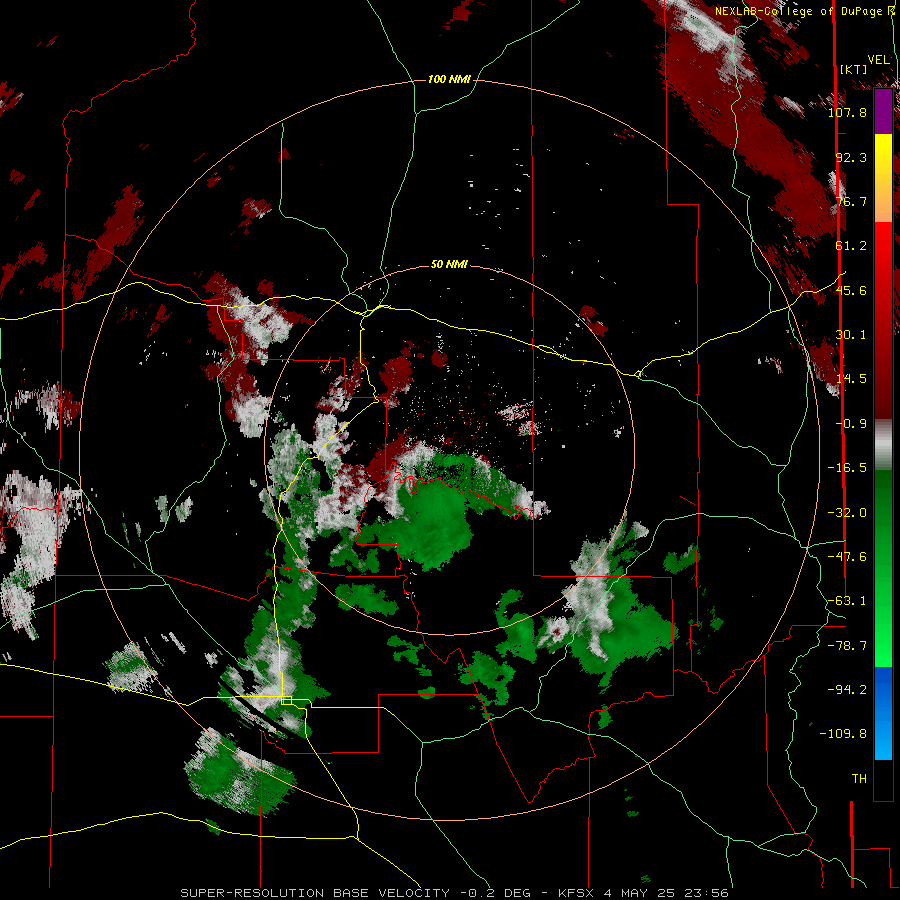Click the [KT] units label
The height and width of the screenshot is (900, 900).
click(x=853, y=69)
